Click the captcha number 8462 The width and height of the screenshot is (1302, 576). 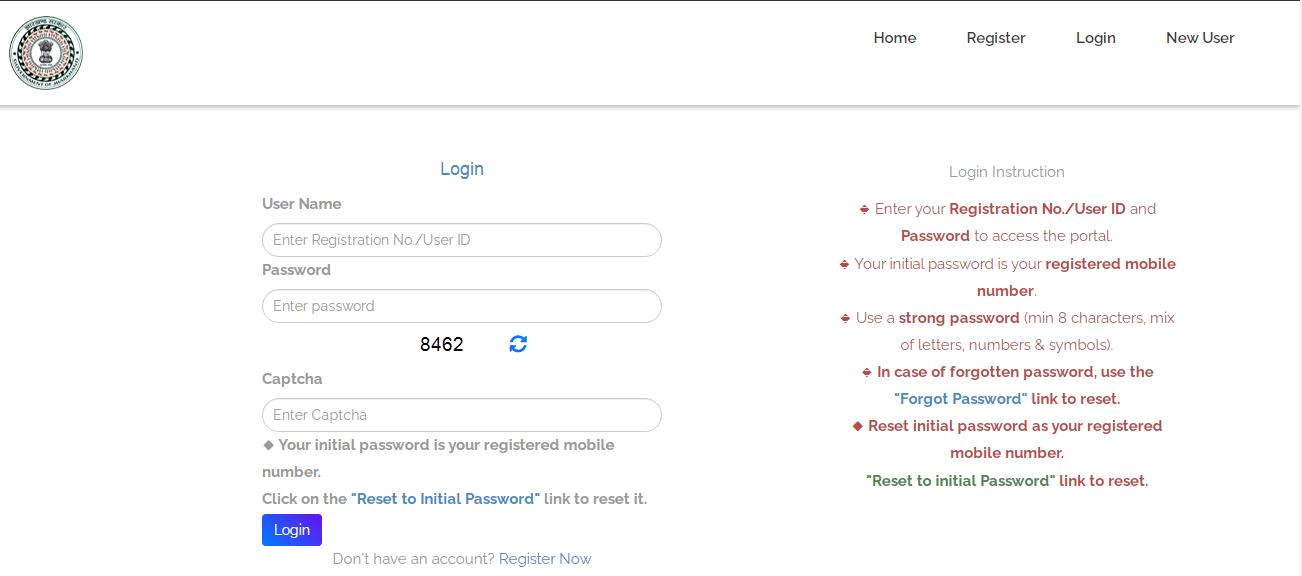coord(442,345)
